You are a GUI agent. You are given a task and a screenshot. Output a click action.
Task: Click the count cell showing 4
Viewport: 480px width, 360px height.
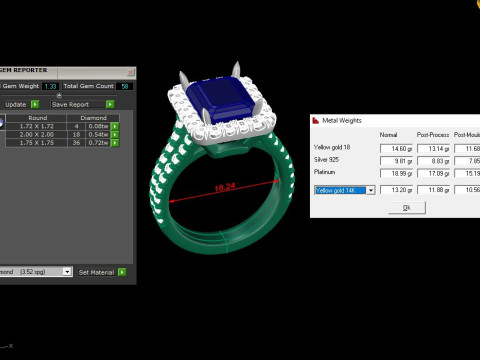point(76,126)
